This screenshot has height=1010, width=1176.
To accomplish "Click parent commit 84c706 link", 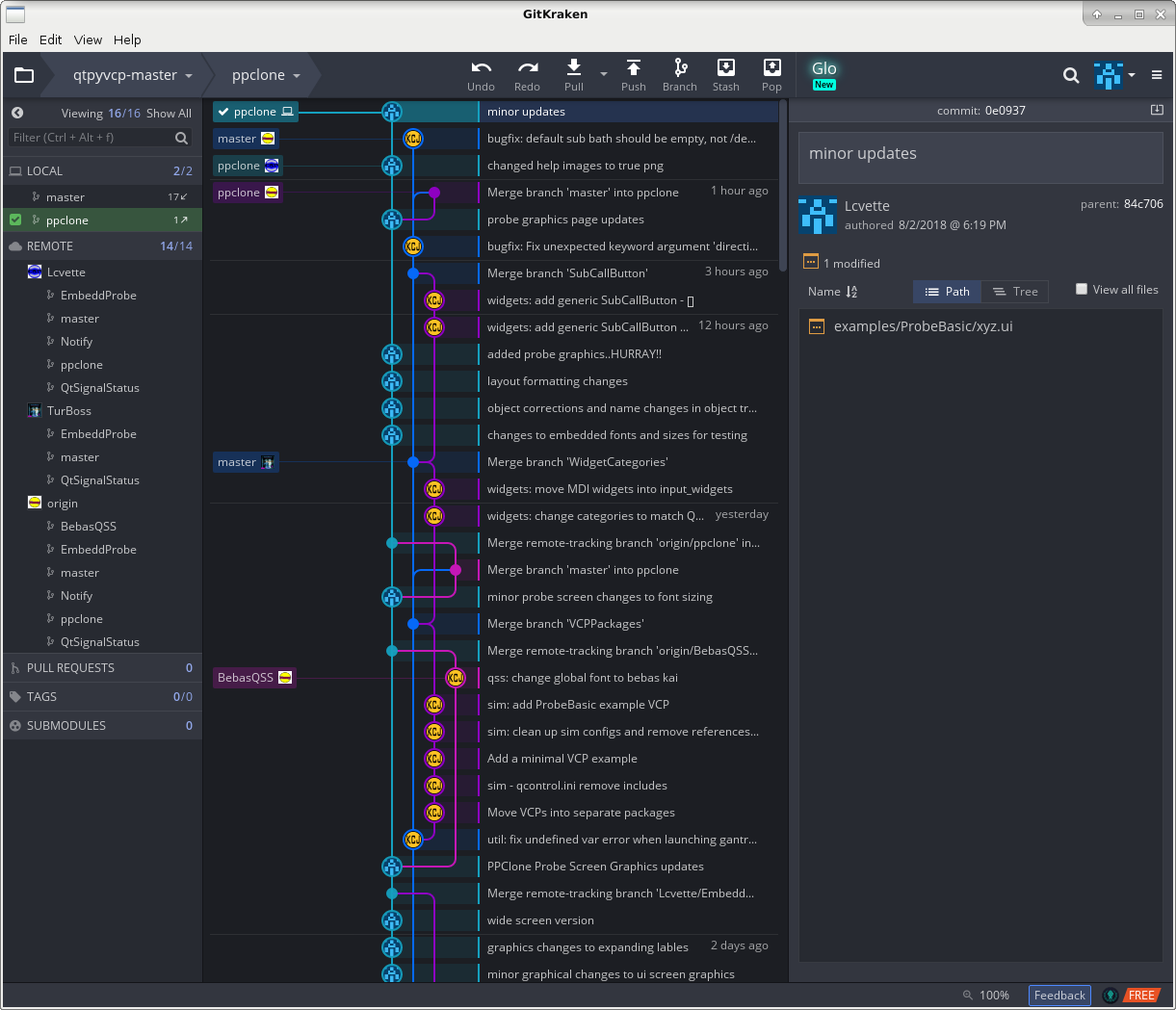I will tap(1143, 204).
